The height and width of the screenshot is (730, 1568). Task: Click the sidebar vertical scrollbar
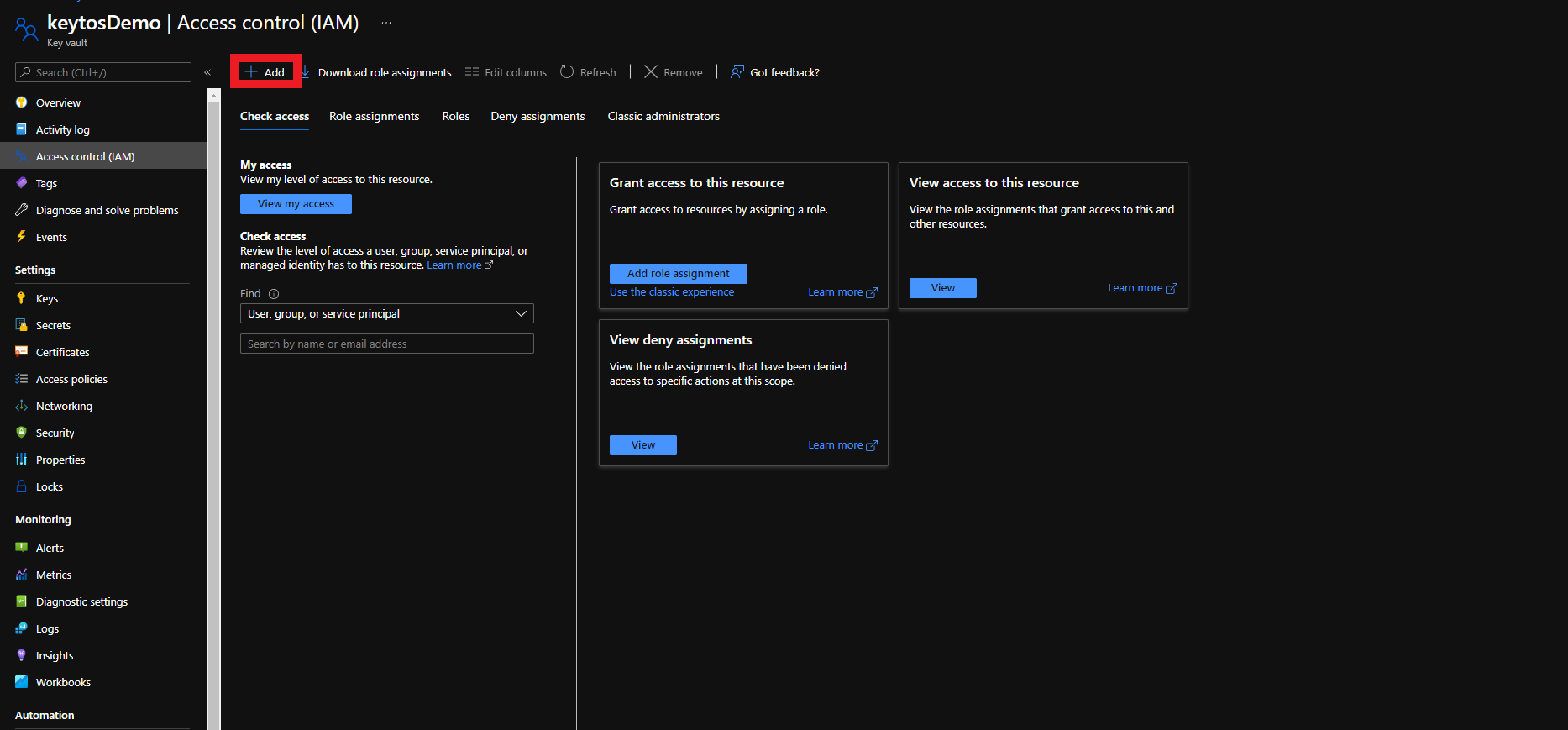pyautogui.click(x=213, y=403)
